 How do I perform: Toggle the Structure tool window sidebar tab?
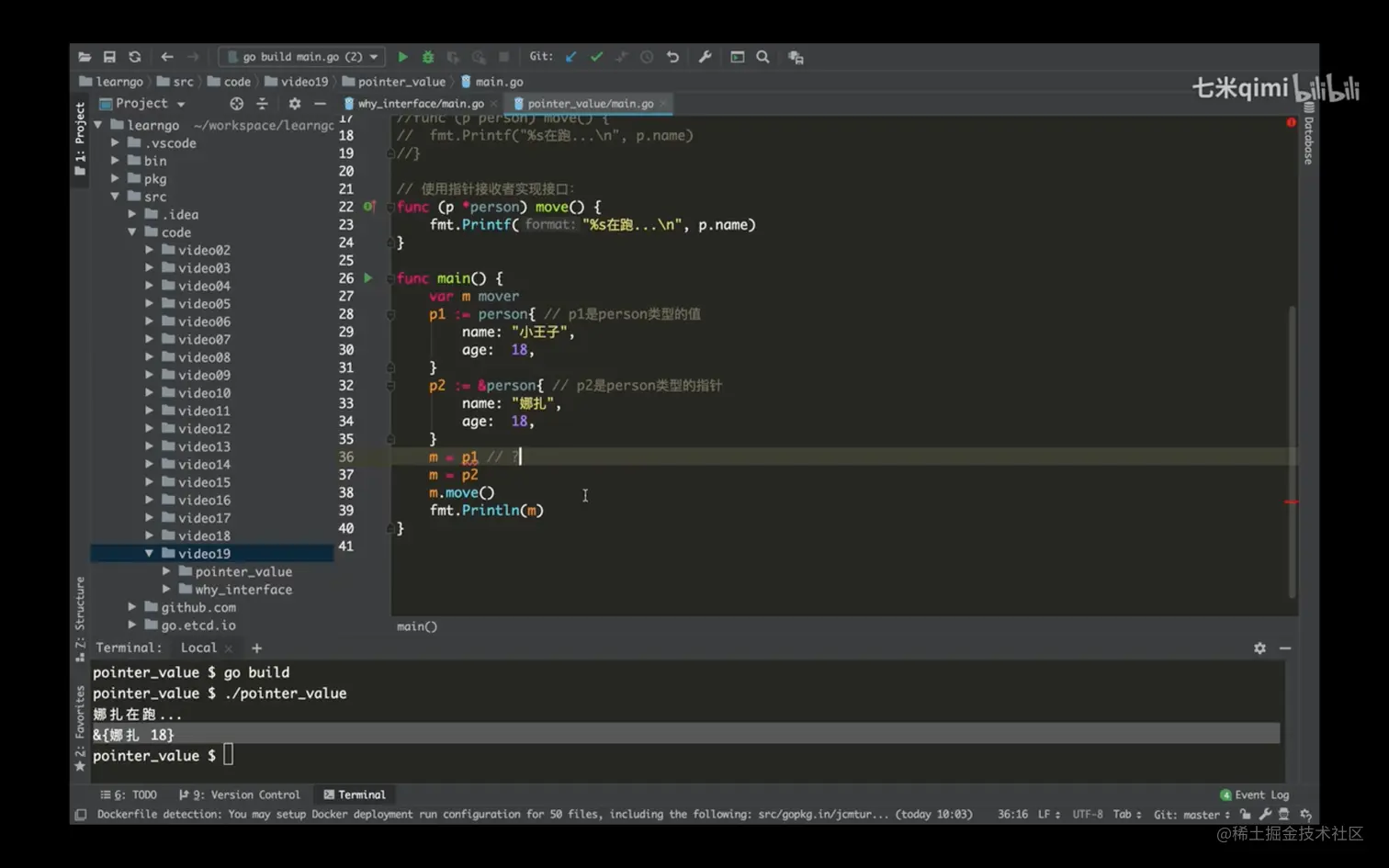pyautogui.click(x=80, y=615)
